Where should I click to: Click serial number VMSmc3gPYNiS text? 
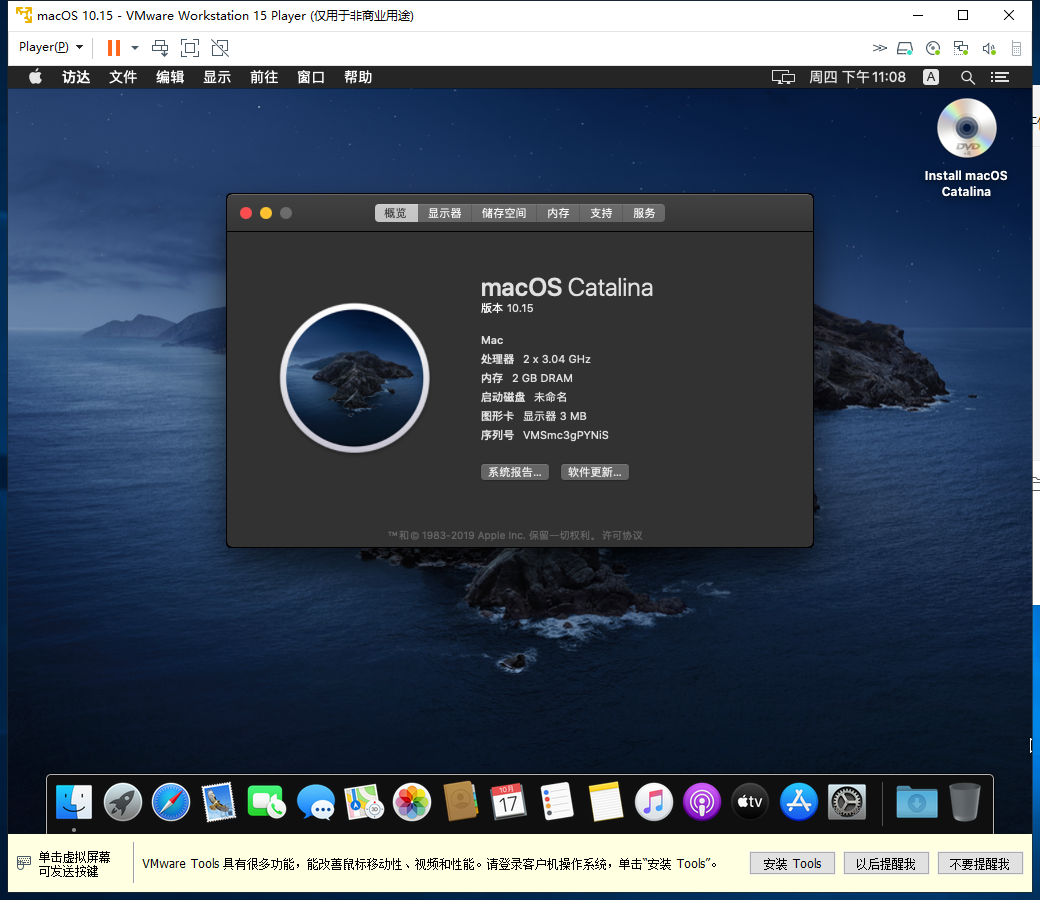tap(566, 435)
